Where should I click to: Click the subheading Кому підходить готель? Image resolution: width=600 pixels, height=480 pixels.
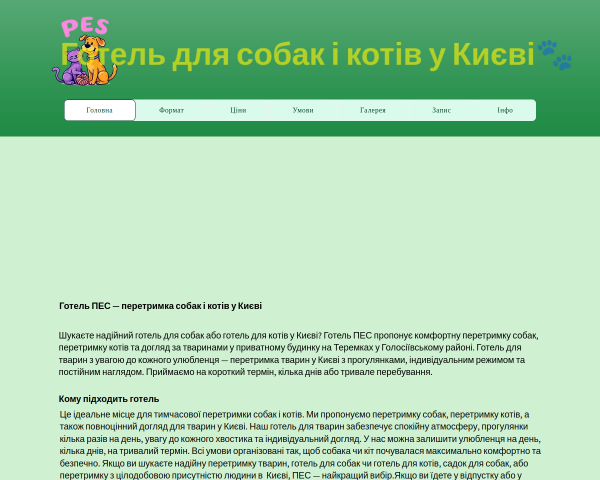pyautogui.click(x=109, y=399)
